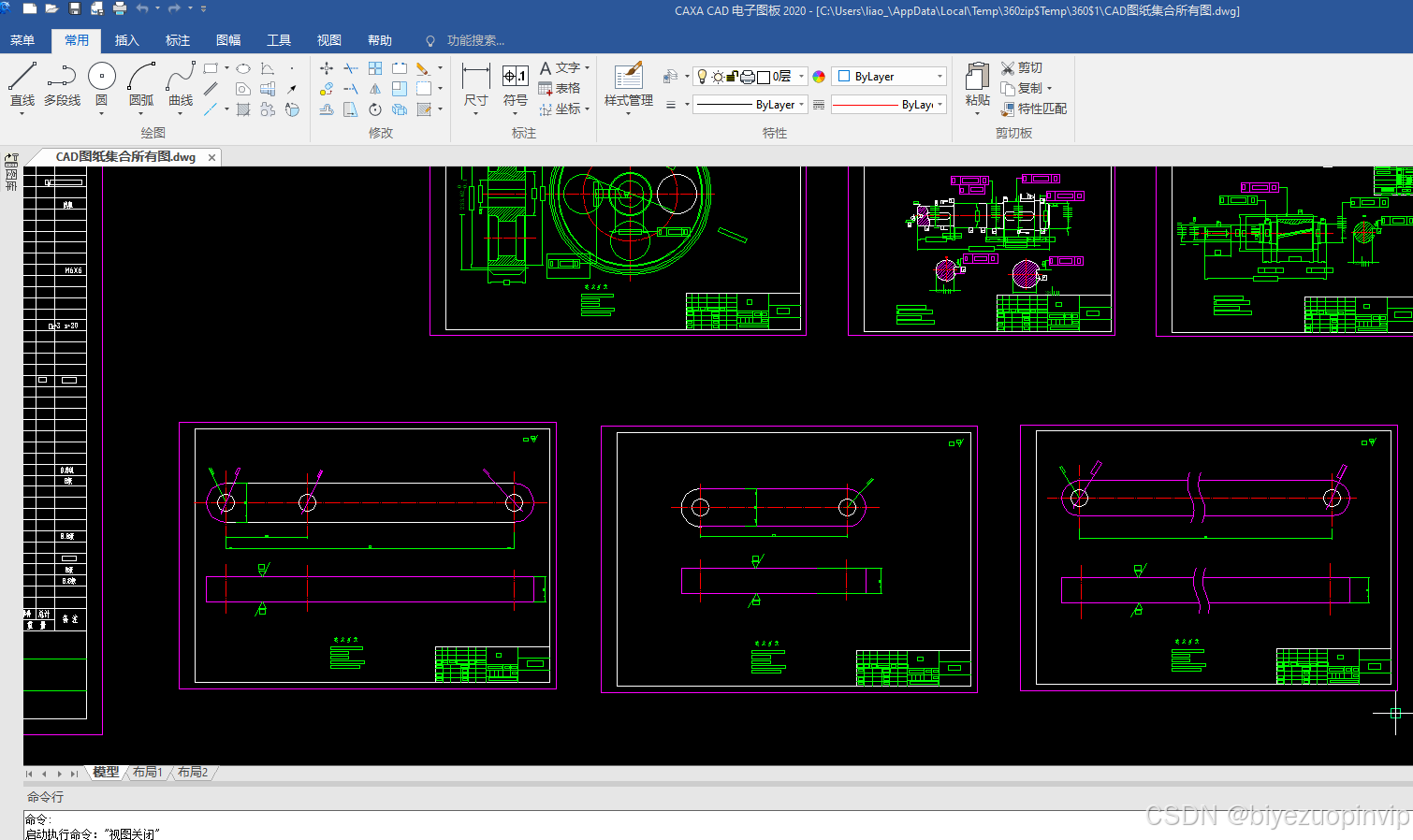The width and height of the screenshot is (1413, 840).
Task: Switch to the 帮助 ribbon tab
Action: click(x=379, y=40)
